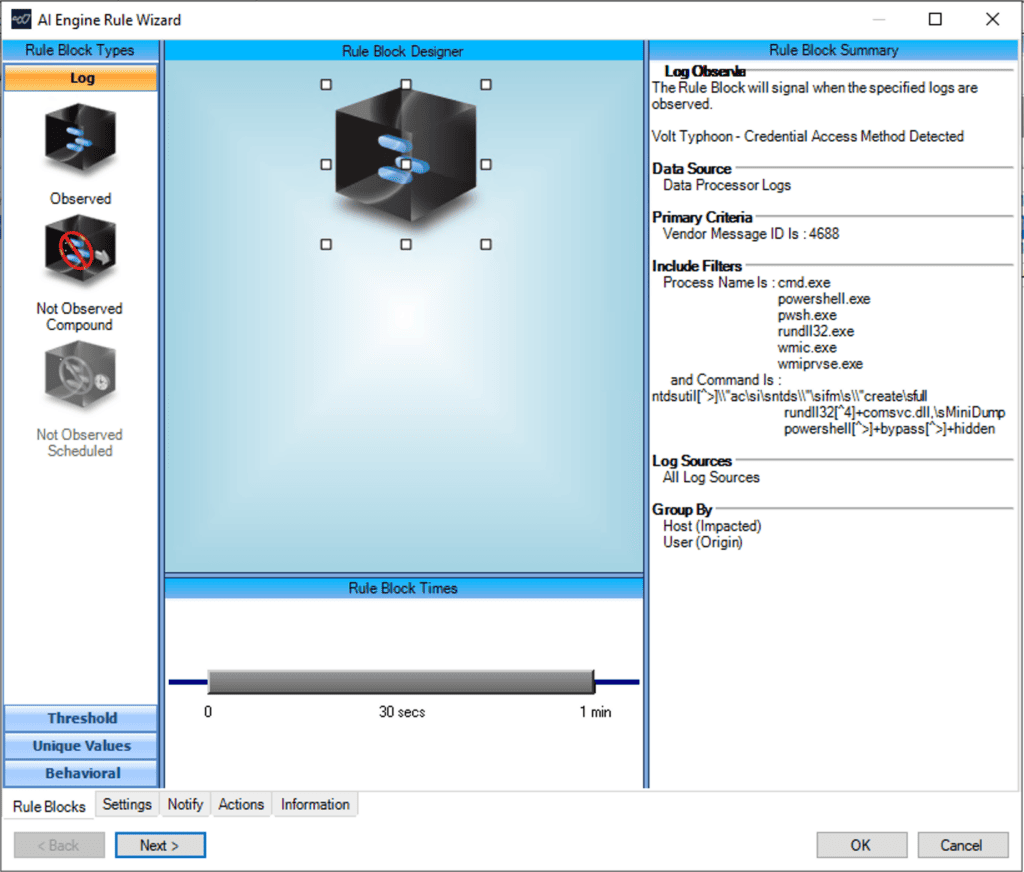Click the Threshold rule block type
The height and width of the screenshot is (872, 1024).
pos(80,717)
